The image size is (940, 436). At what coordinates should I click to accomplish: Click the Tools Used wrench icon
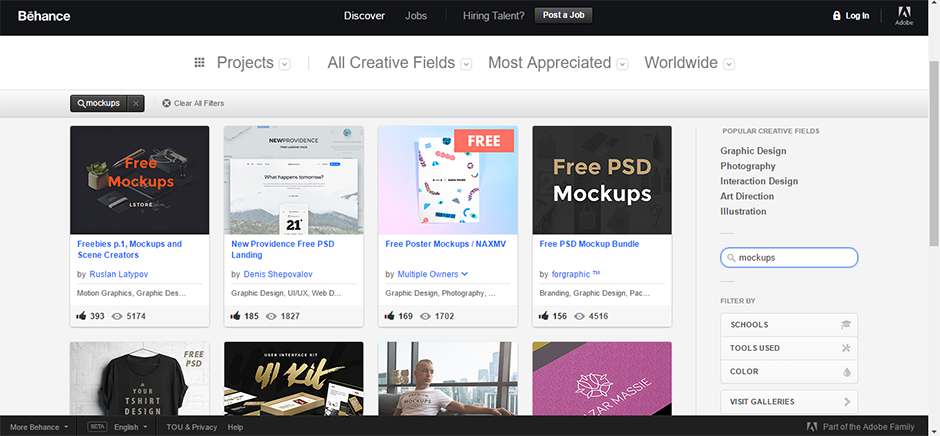(846, 348)
